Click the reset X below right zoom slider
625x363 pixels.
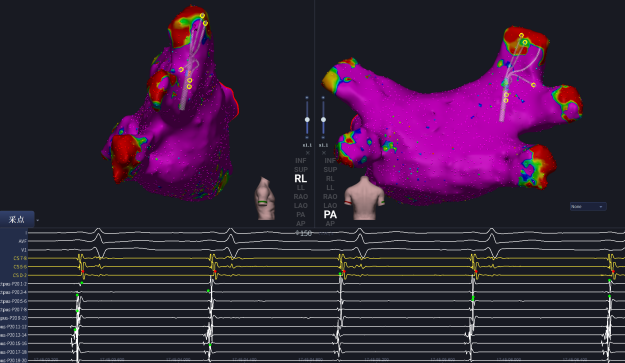pyautogui.click(x=324, y=153)
